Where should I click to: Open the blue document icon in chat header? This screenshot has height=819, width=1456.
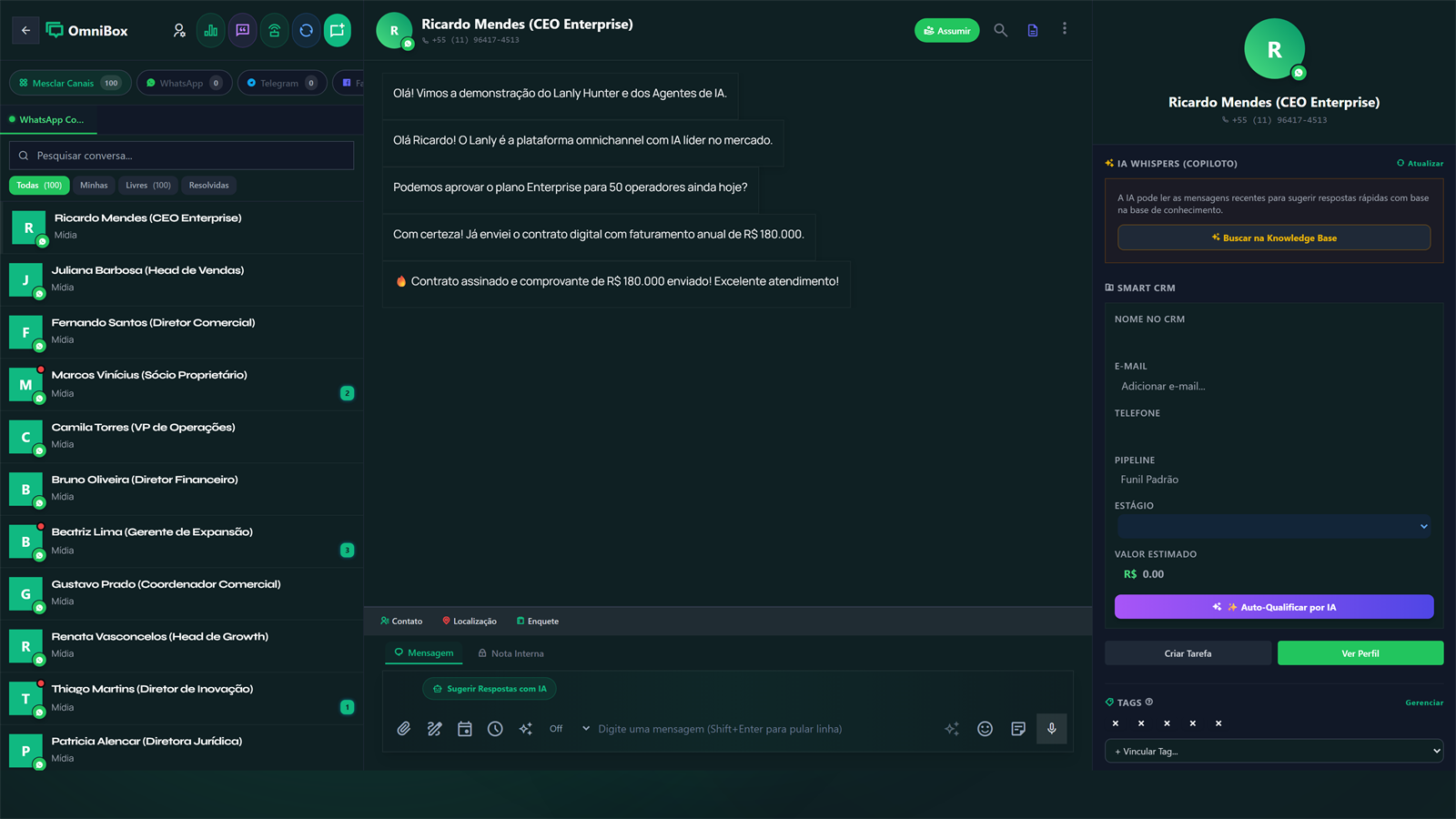pos(1033,30)
